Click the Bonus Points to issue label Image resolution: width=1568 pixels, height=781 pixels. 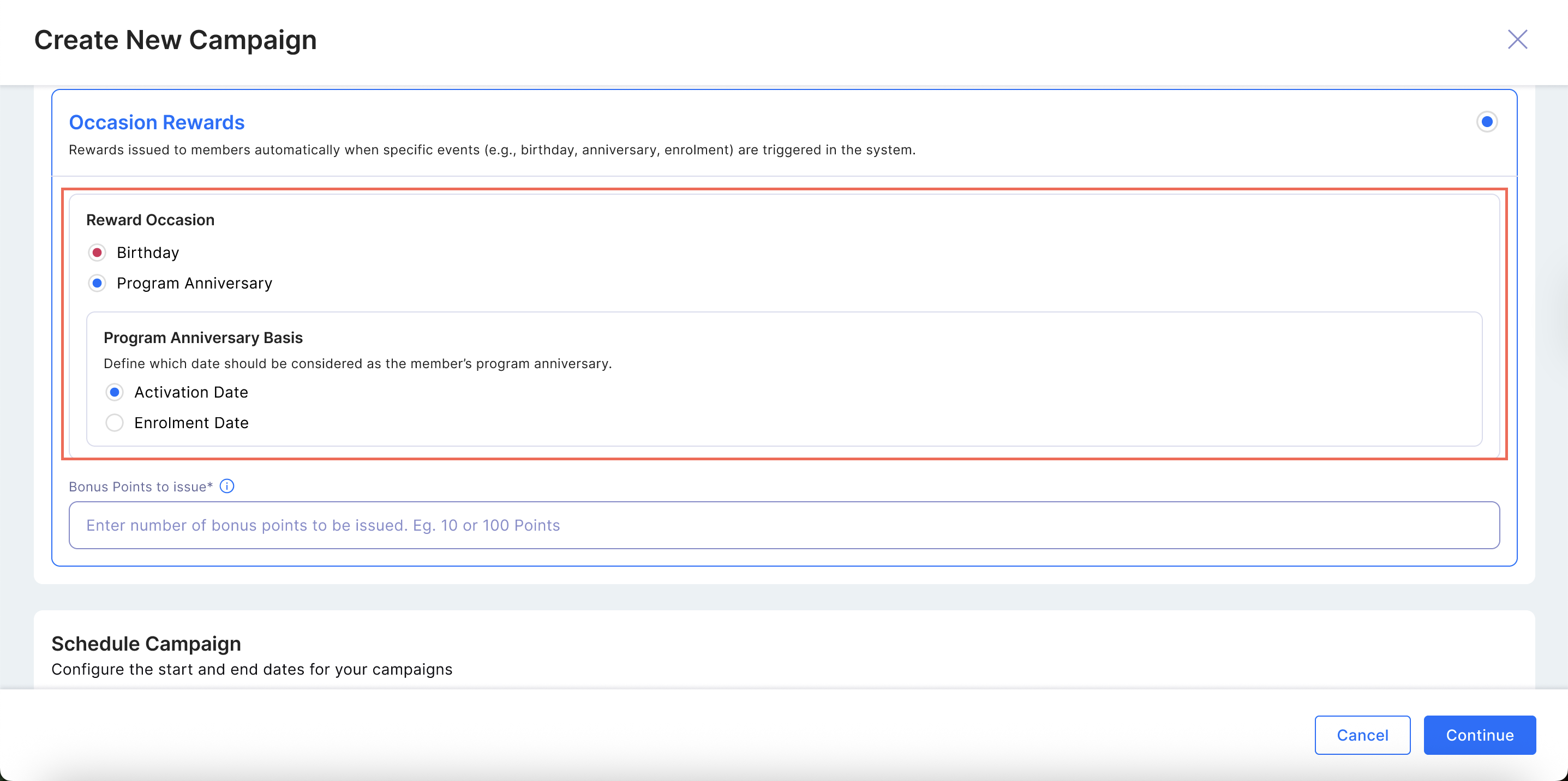coord(140,486)
